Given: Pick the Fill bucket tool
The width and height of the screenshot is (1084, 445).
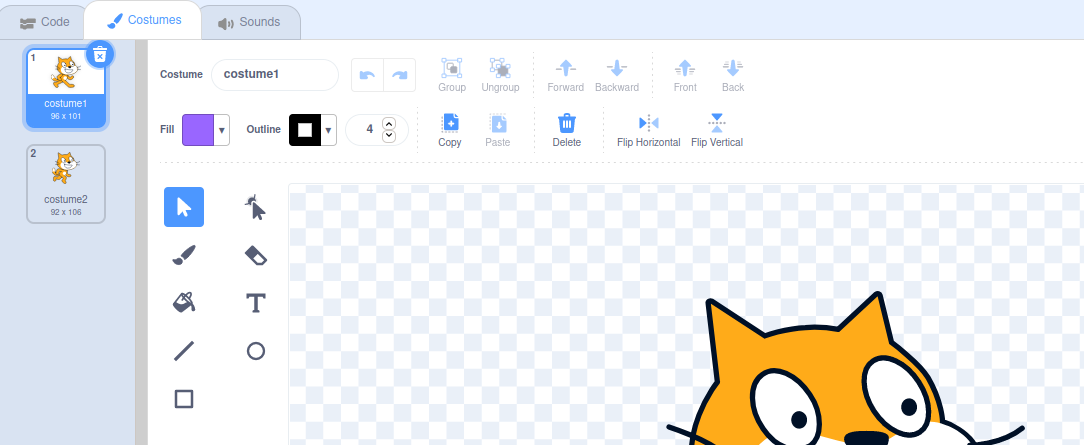Looking at the screenshot, I should coord(184,303).
